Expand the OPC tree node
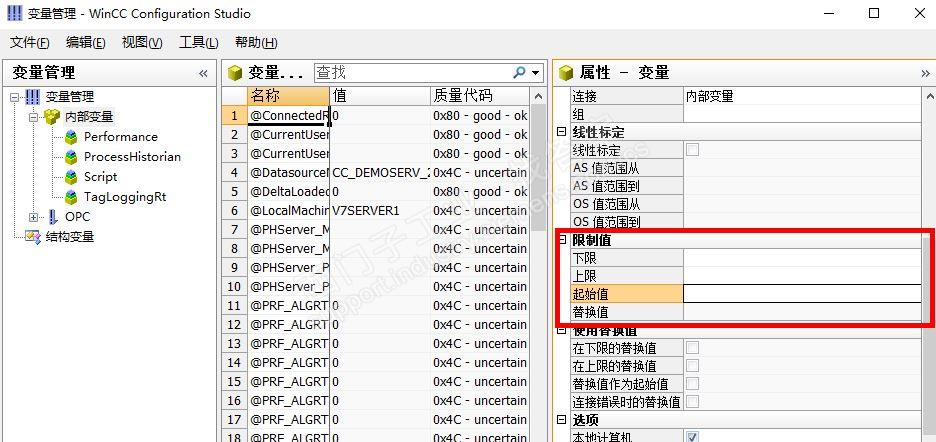936x442 pixels. 34,217
